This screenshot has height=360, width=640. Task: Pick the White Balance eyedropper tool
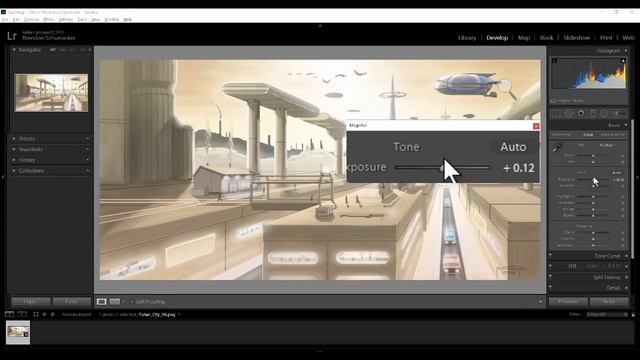(x=557, y=148)
